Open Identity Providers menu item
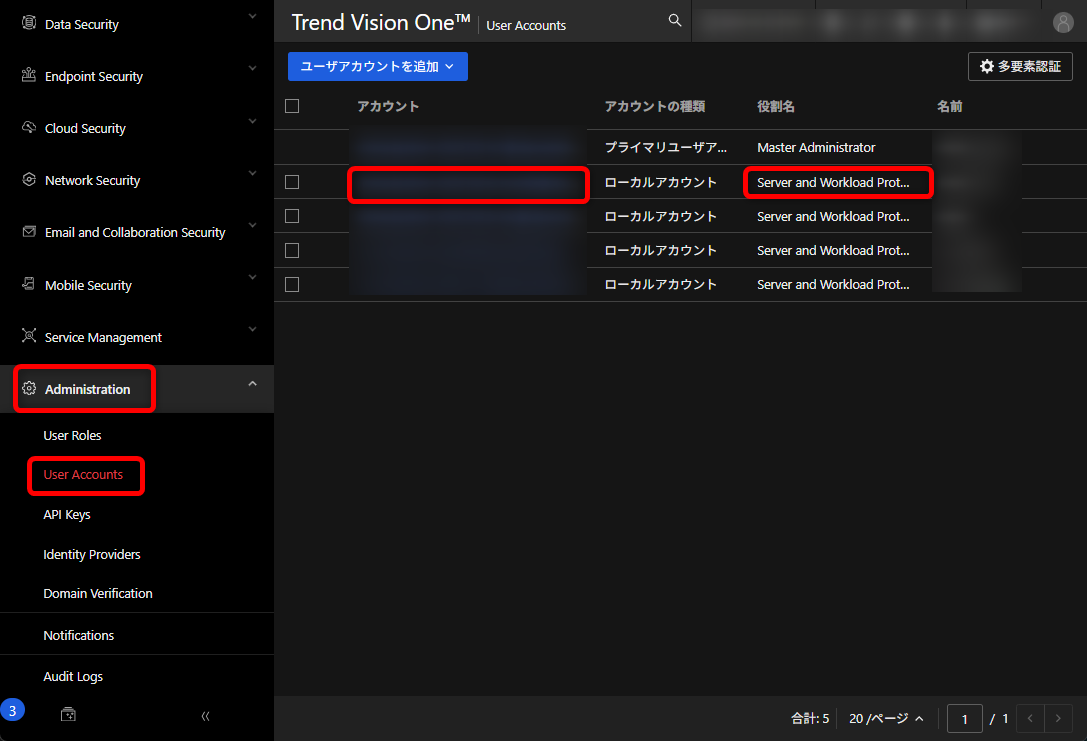Screen dimensions: 1087x741 (92, 555)
